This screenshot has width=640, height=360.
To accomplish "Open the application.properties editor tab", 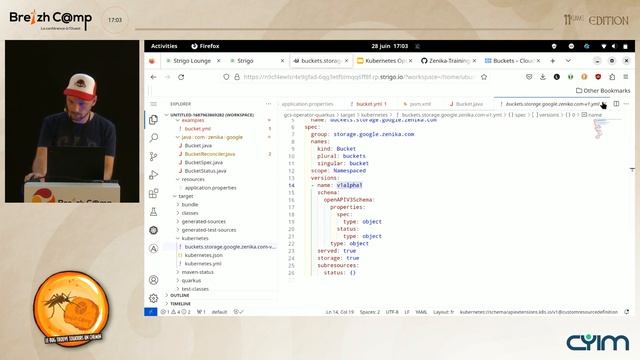I will point(307,104).
